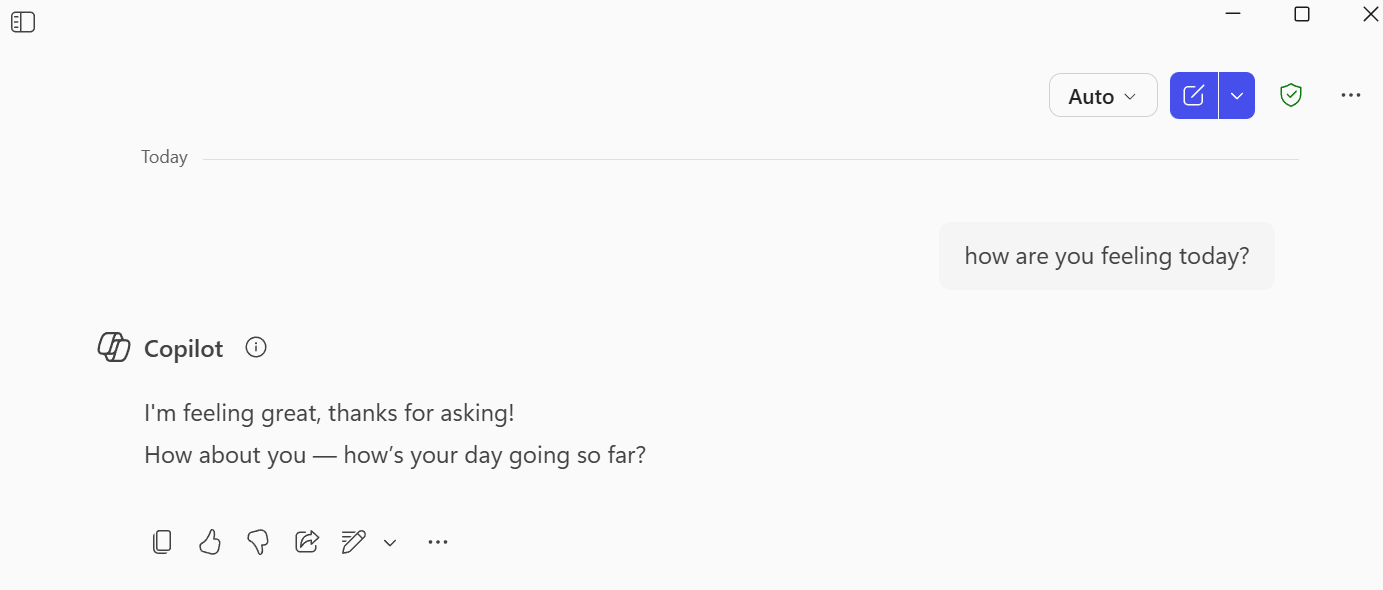Click the green shield protection icon
Image resolution: width=1383 pixels, height=590 pixels.
pyautogui.click(x=1291, y=95)
